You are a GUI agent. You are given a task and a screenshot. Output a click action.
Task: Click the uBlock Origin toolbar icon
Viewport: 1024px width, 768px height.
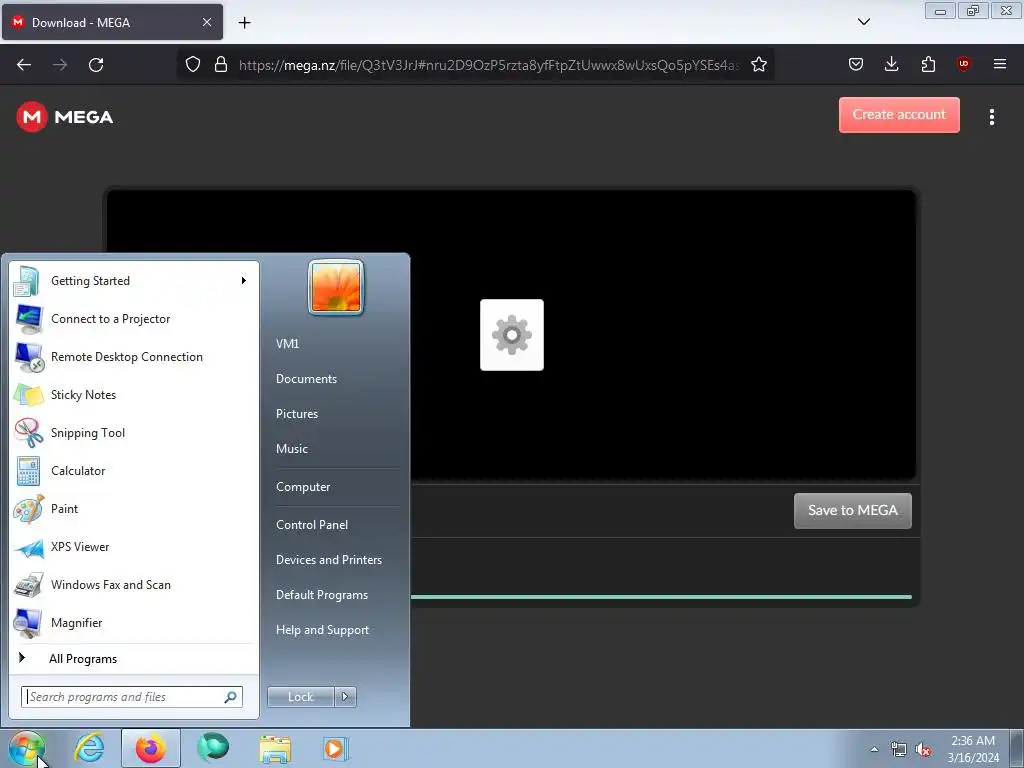(963, 64)
